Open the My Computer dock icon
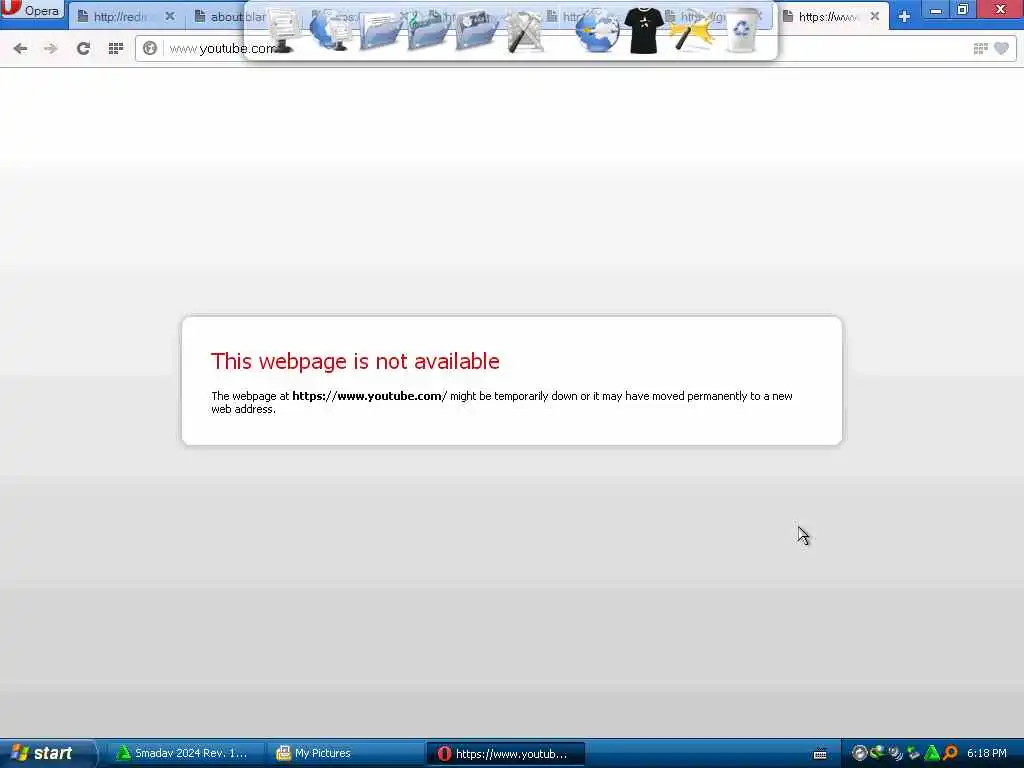Image resolution: width=1024 pixels, height=768 pixels. point(283,29)
